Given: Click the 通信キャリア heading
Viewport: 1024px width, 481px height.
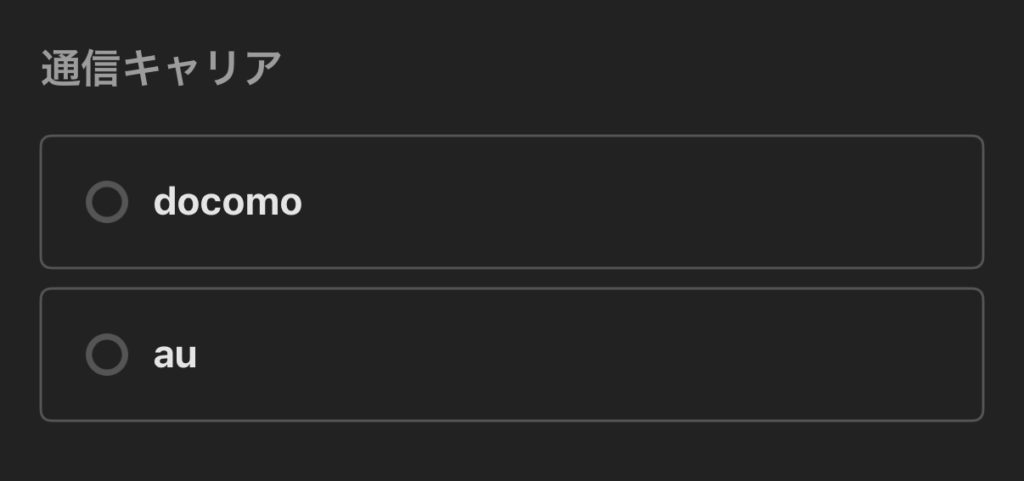Looking at the screenshot, I should 161,69.
